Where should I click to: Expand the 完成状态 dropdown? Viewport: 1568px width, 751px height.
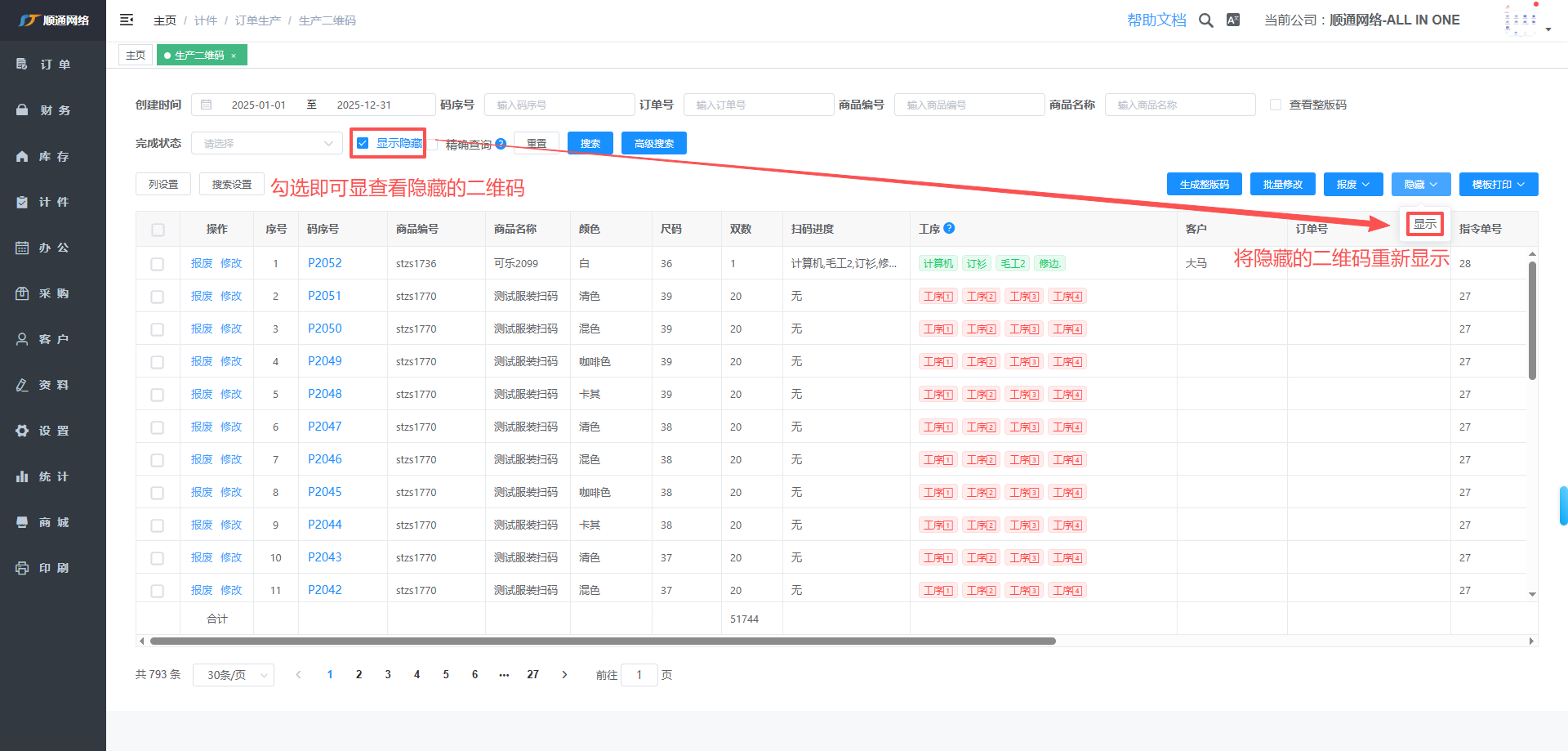click(267, 144)
